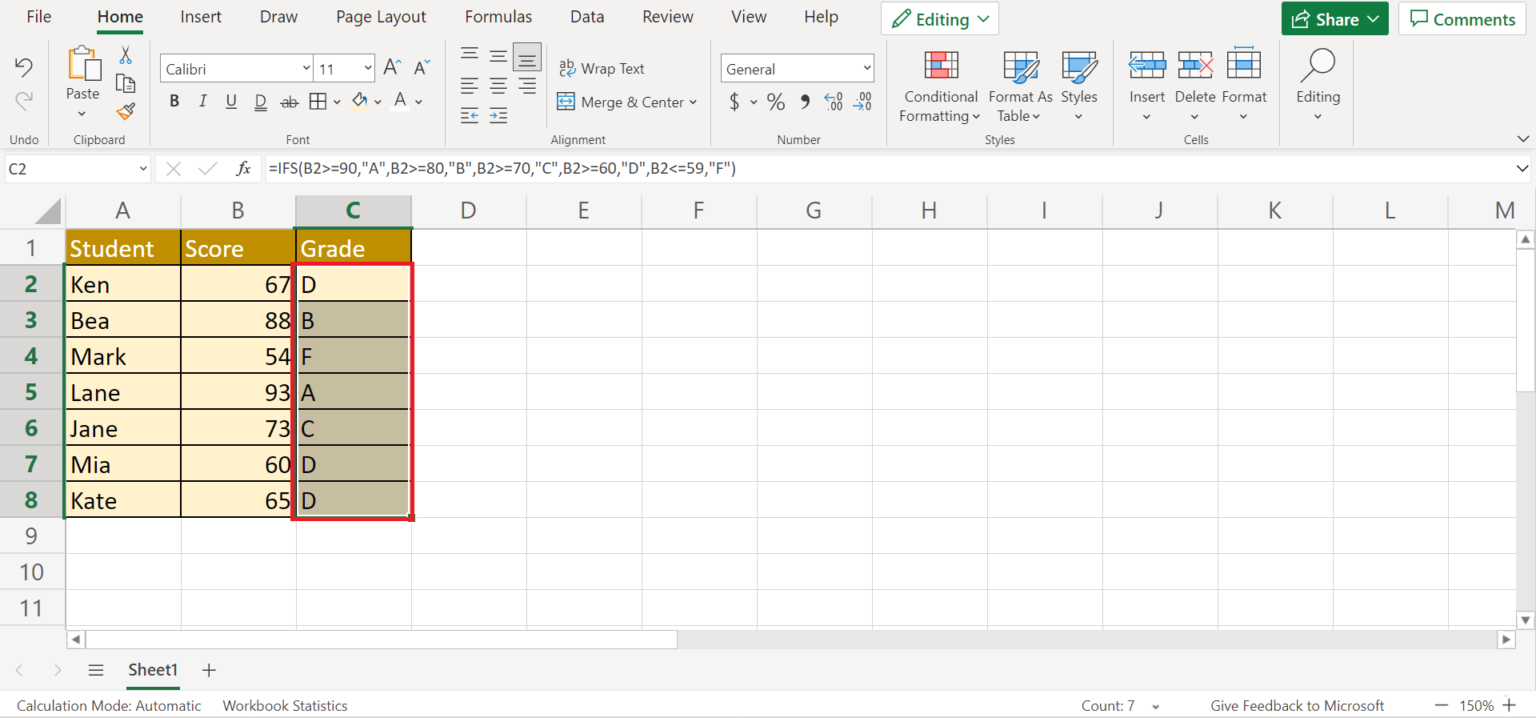
Task: Click the Increase Decimal icon
Action: (833, 101)
